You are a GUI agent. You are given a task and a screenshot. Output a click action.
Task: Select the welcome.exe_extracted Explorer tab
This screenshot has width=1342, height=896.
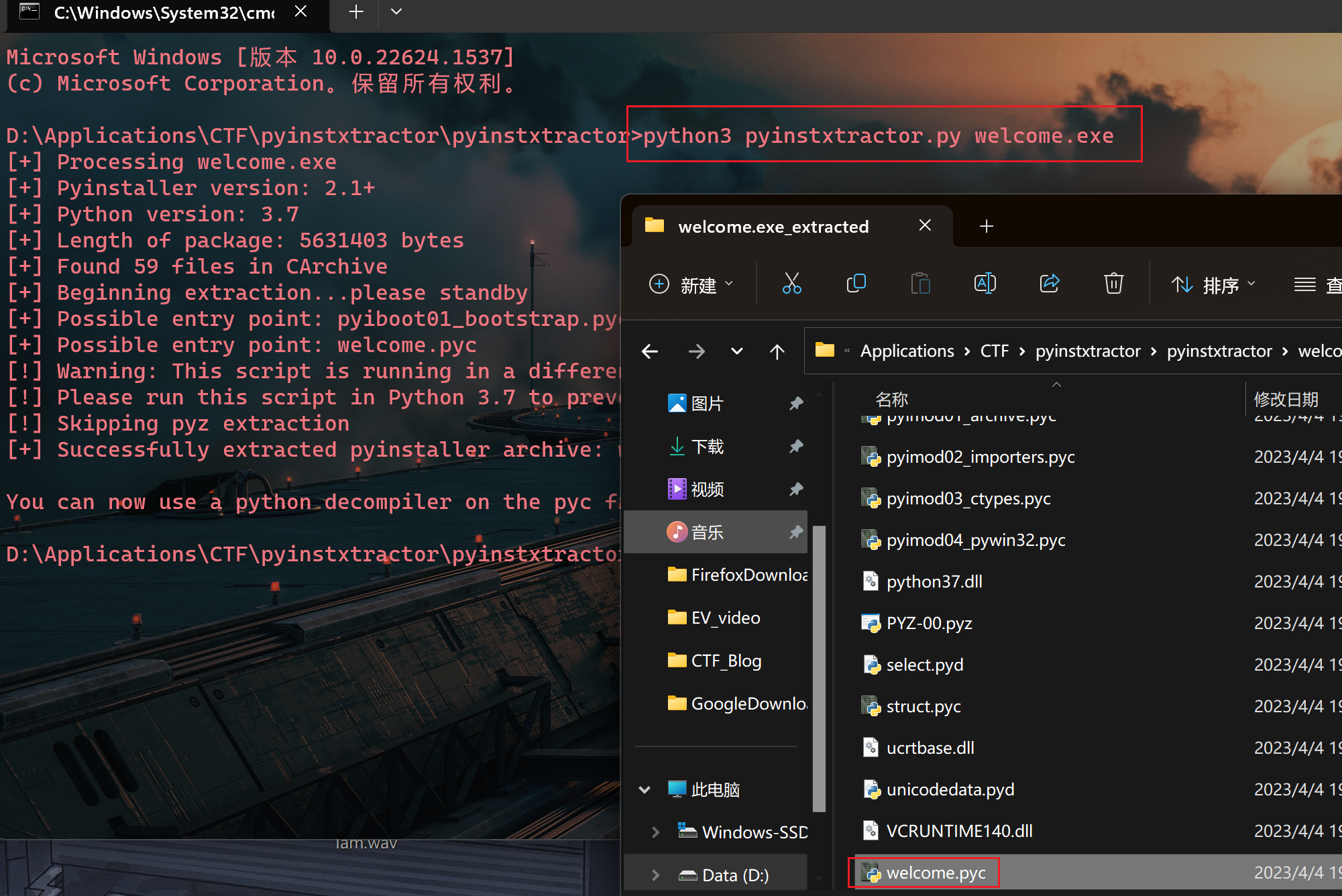coord(773,227)
